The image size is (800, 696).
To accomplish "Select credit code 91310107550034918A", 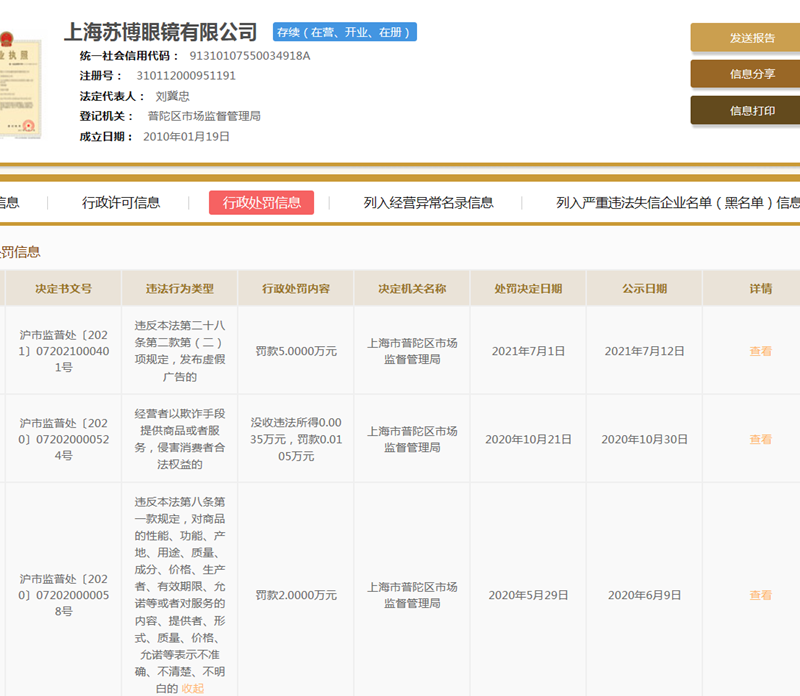I will tap(250, 56).
